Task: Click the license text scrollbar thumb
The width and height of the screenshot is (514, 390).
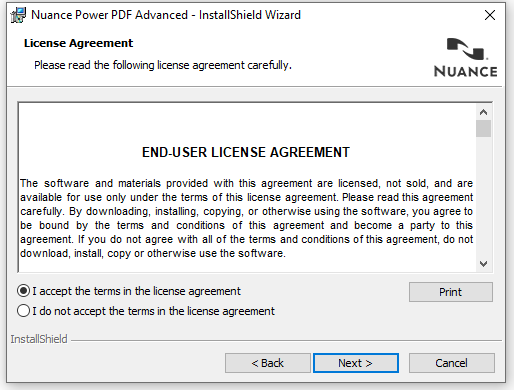Action: (x=483, y=129)
